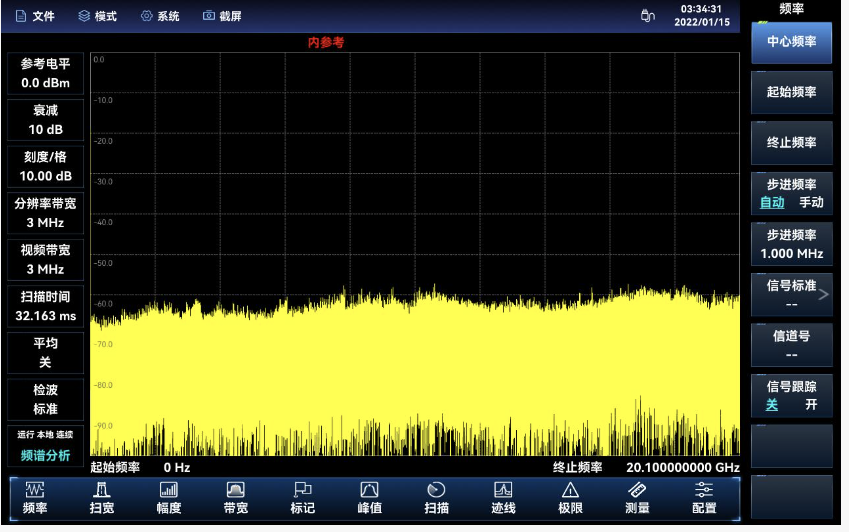
Task: Click the USB connection status icon
Action: point(648,16)
